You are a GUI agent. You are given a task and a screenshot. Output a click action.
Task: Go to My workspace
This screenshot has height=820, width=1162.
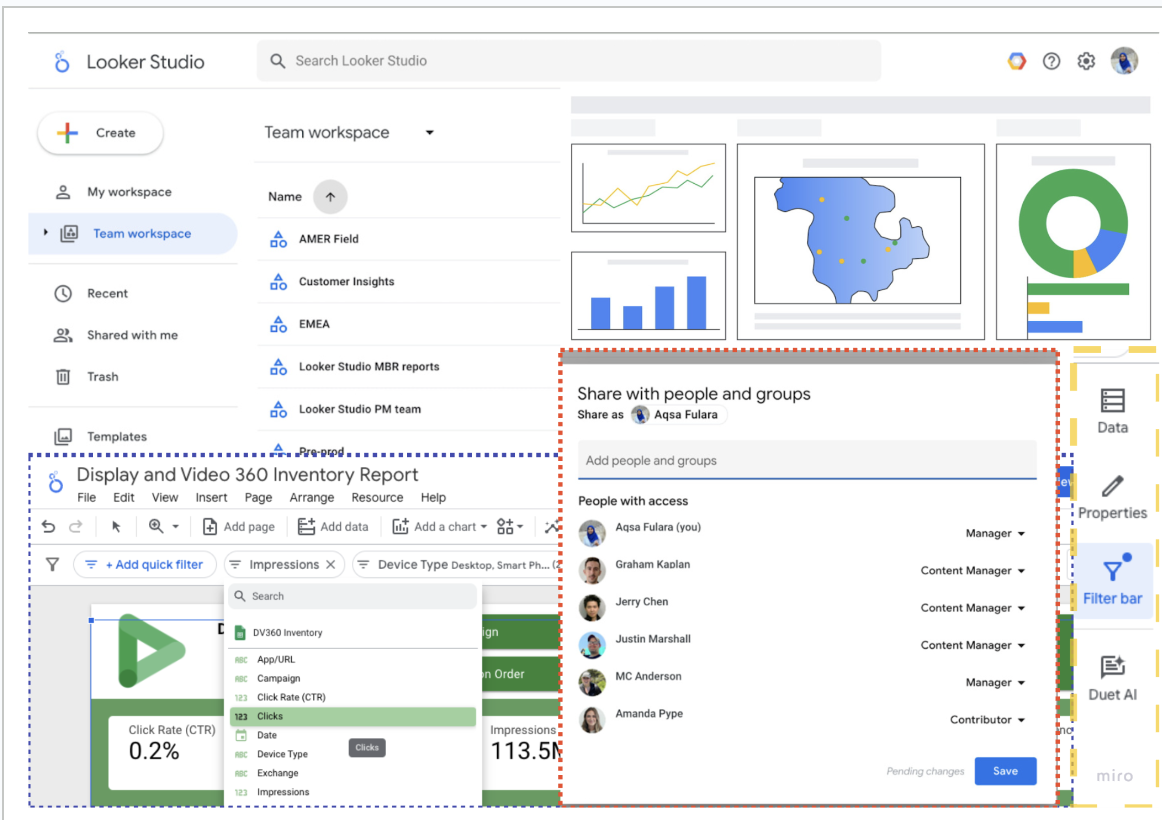(x=130, y=193)
